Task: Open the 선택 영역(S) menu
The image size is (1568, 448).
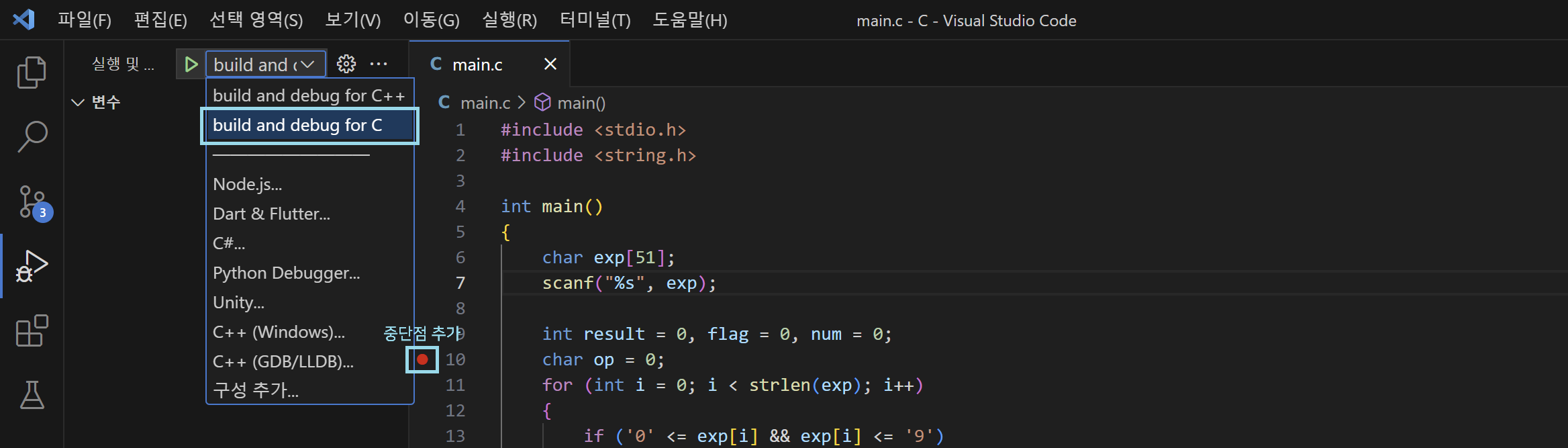Action: 256,20
